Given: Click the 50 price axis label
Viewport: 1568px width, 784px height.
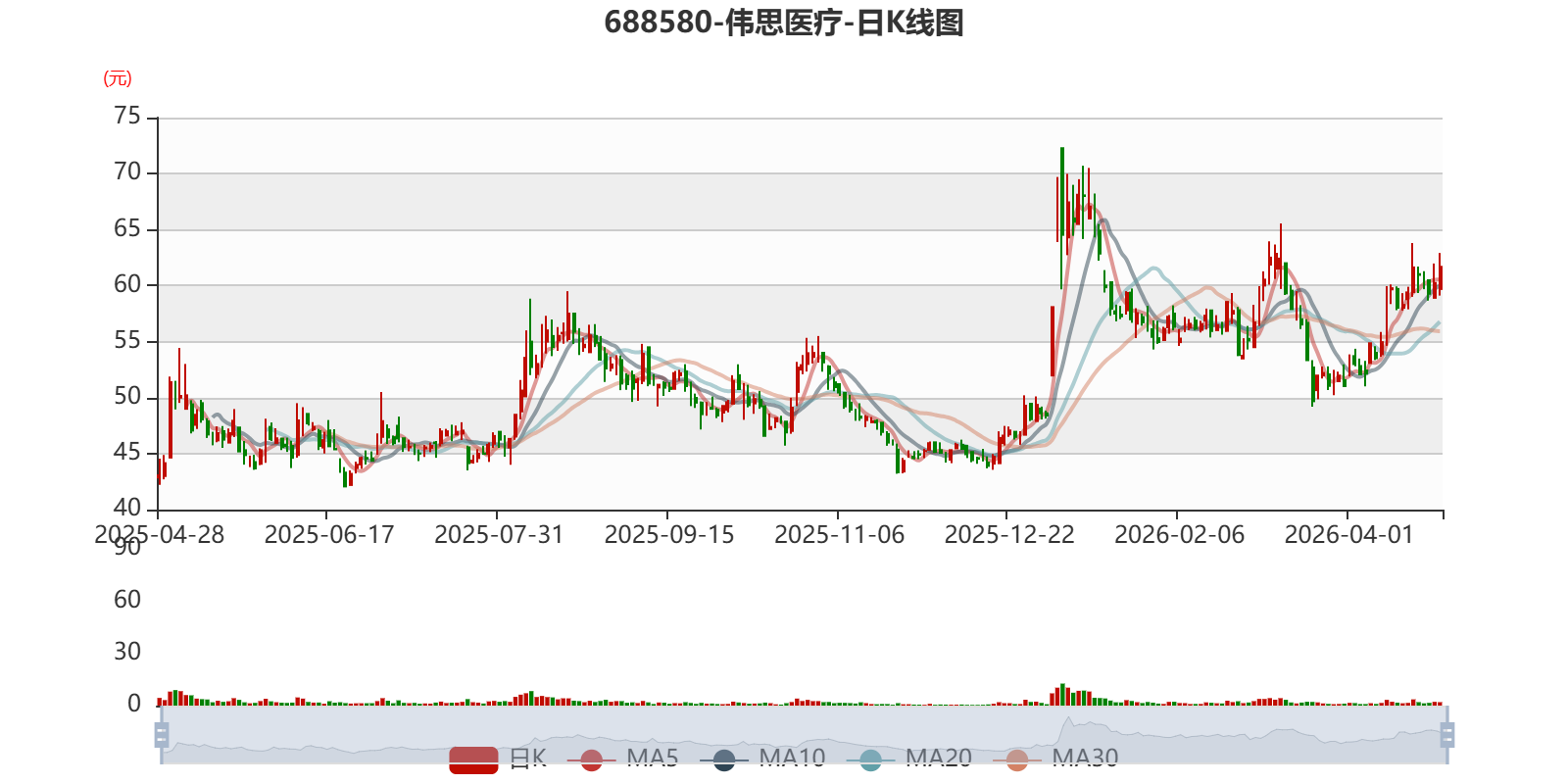Looking at the screenshot, I should 127,397.
